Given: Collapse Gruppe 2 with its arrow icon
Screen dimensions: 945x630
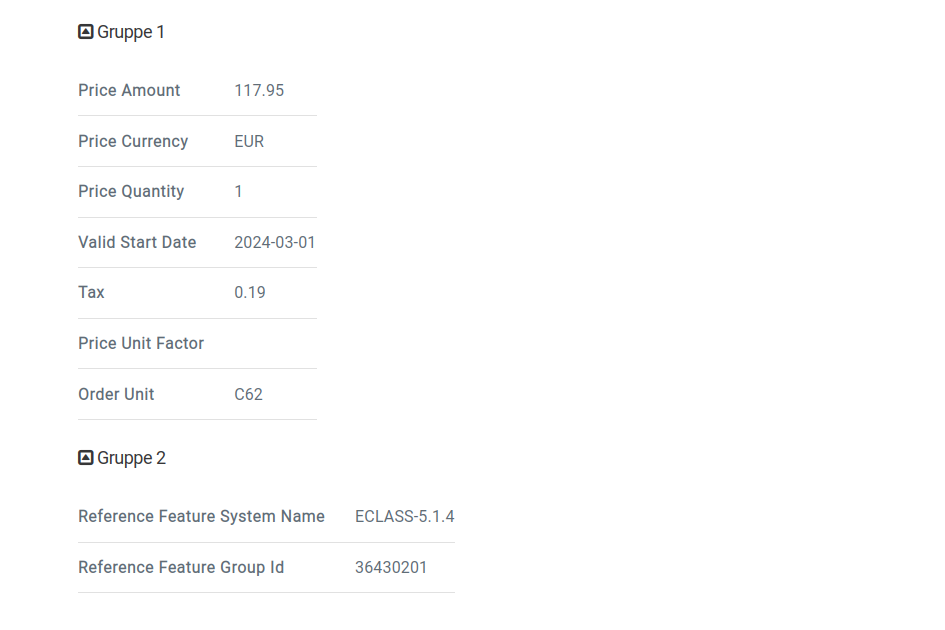Looking at the screenshot, I should [x=86, y=458].
